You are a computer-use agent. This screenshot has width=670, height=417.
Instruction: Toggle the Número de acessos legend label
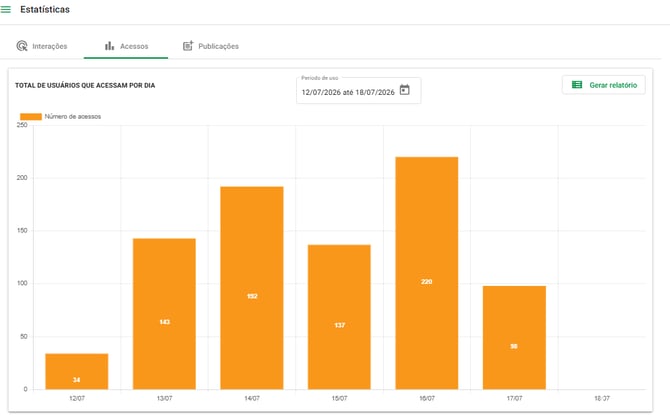click(73, 116)
